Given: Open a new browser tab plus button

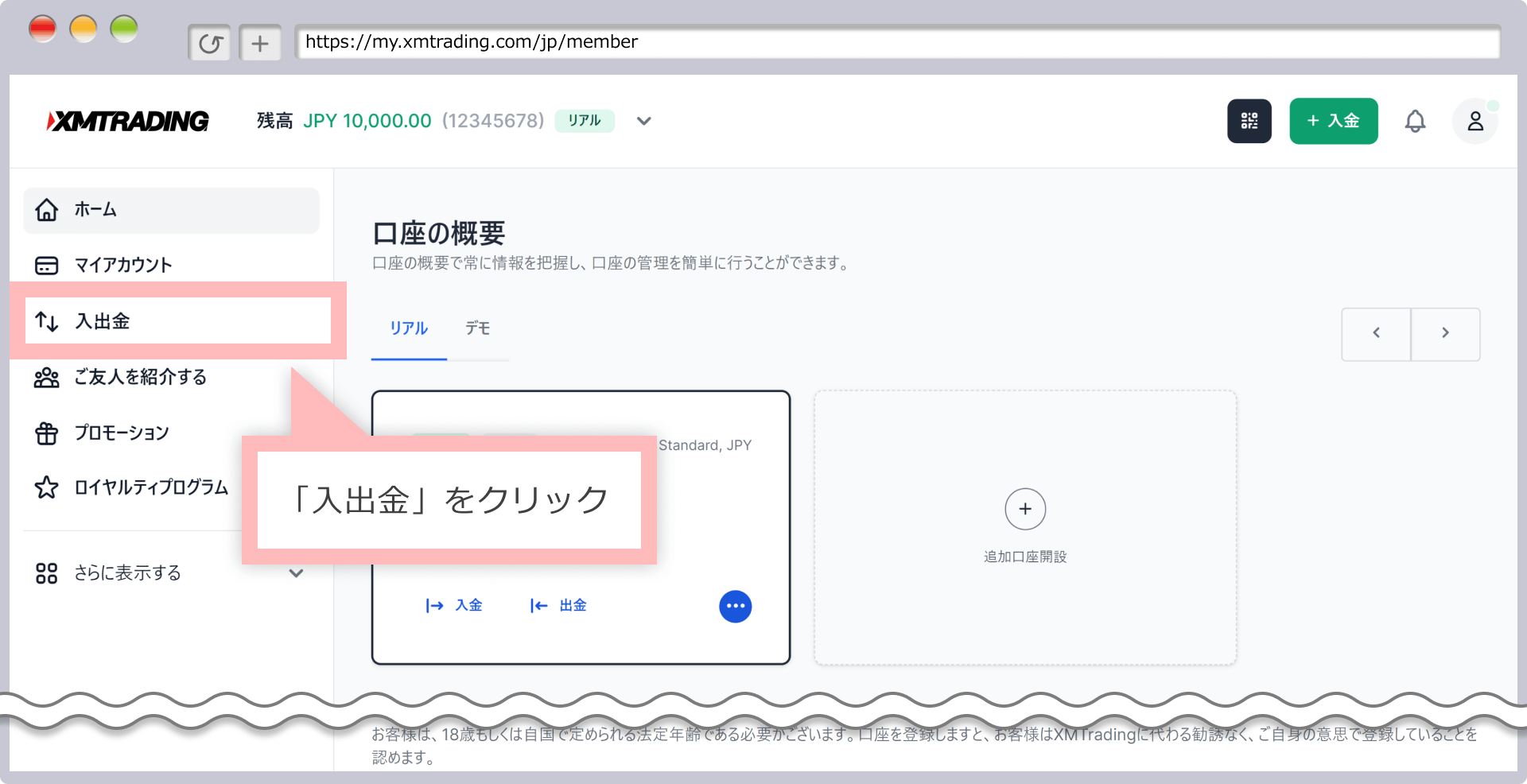Looking at the screenshot, I should coord(260,43).
